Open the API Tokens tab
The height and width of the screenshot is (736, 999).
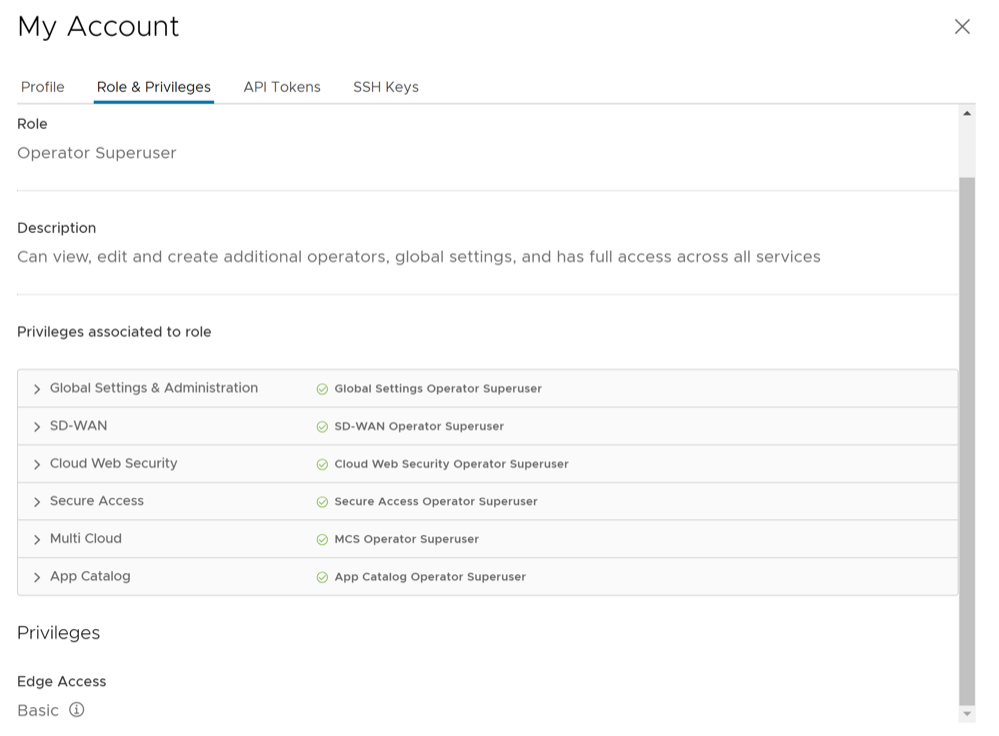pos(282,87)
